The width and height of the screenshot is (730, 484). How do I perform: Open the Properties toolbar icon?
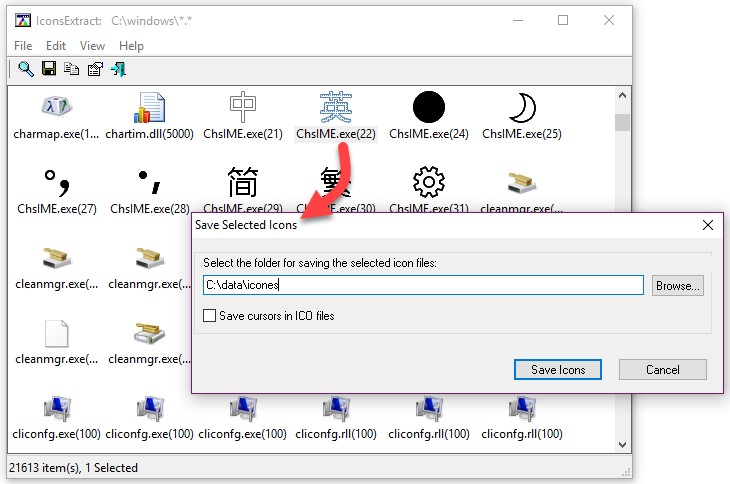point(95,69)
